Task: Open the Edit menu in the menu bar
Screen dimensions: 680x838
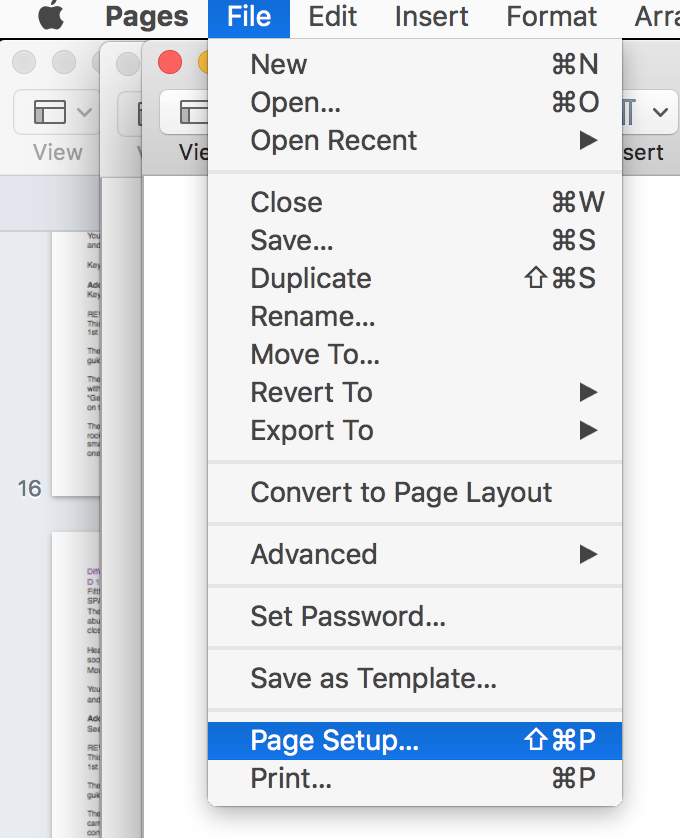Action: coord(333,17)
